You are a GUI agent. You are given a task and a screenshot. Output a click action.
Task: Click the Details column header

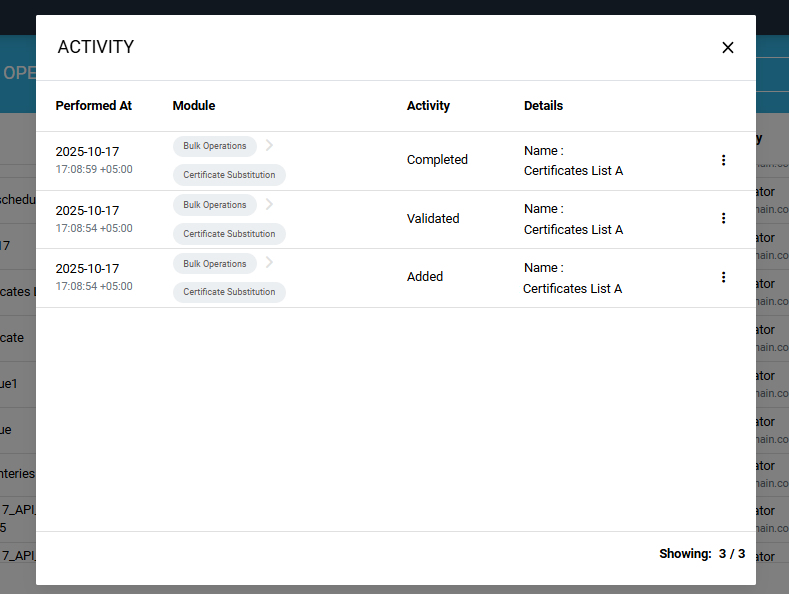(543, 106)
